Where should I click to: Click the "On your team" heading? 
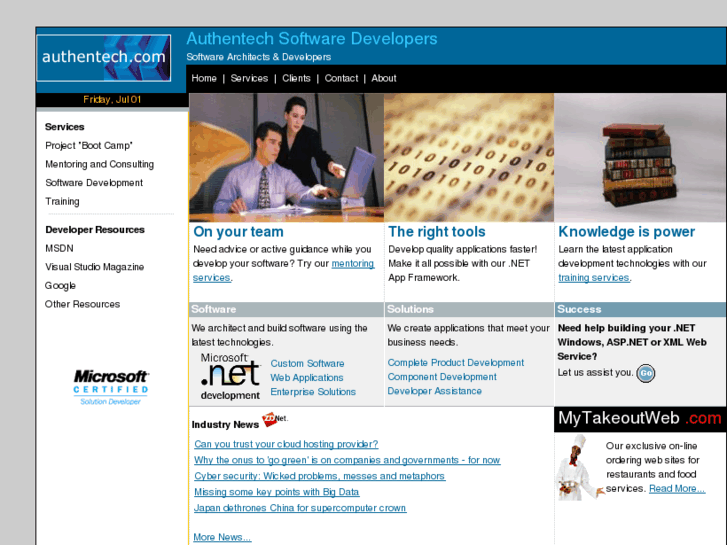[x=238, y=231]
